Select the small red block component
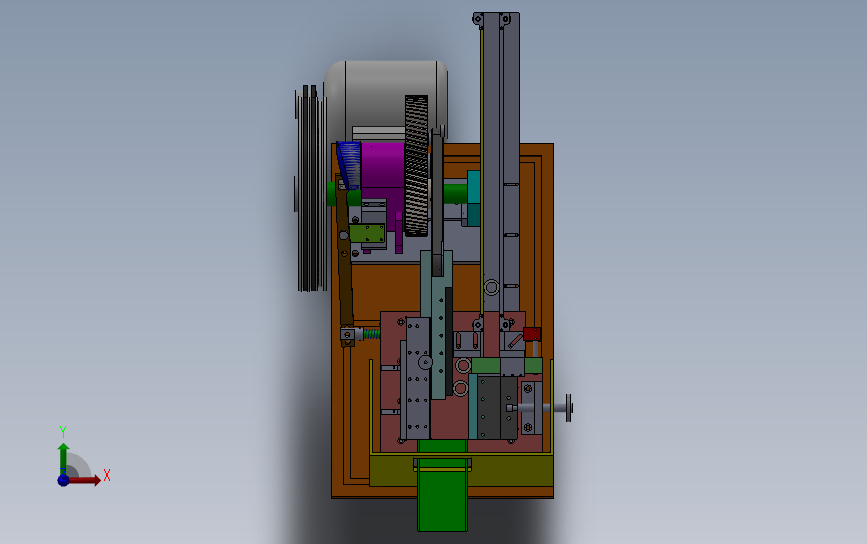 [x=531, y=334]
